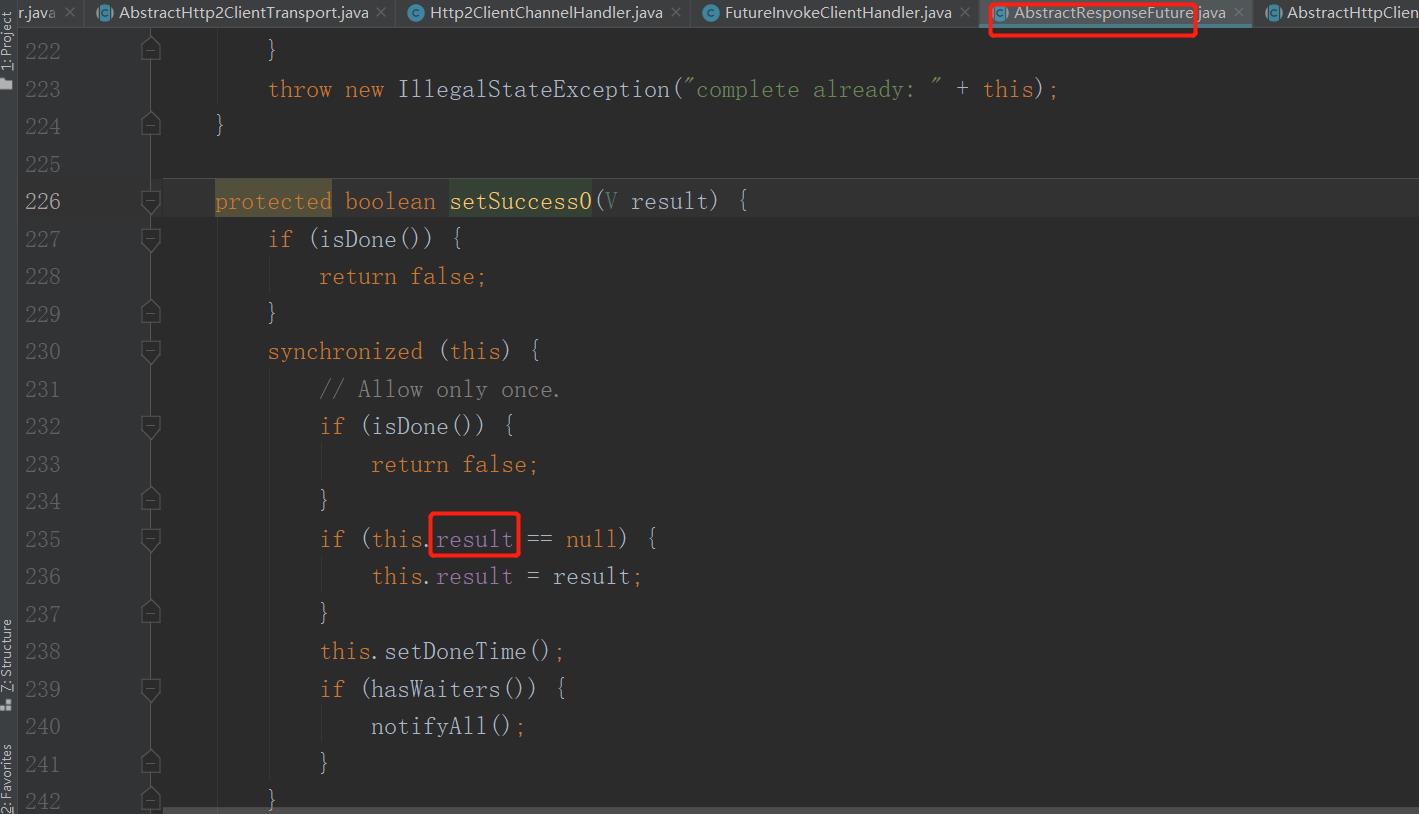
Task: Click fold end marker at line 224
Action: click(x=151, y=124)
